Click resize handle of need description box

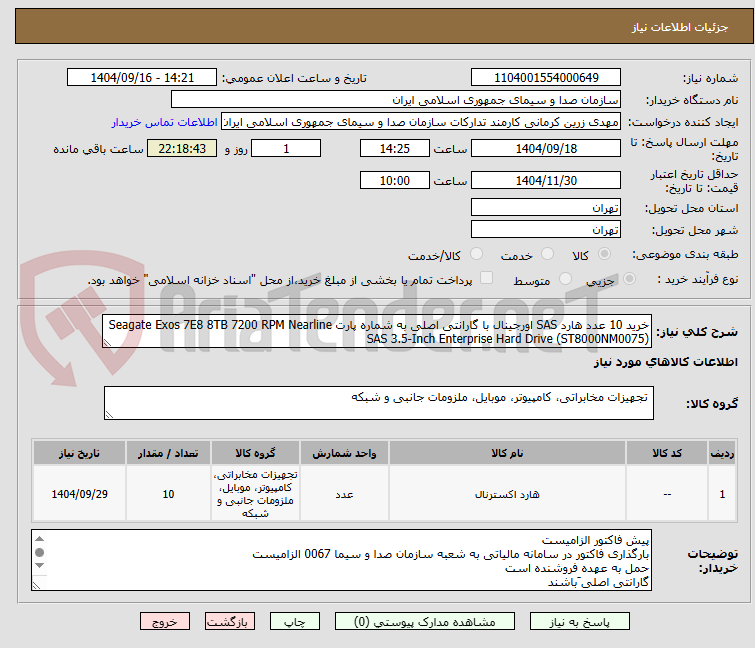[x=109, y=341]
